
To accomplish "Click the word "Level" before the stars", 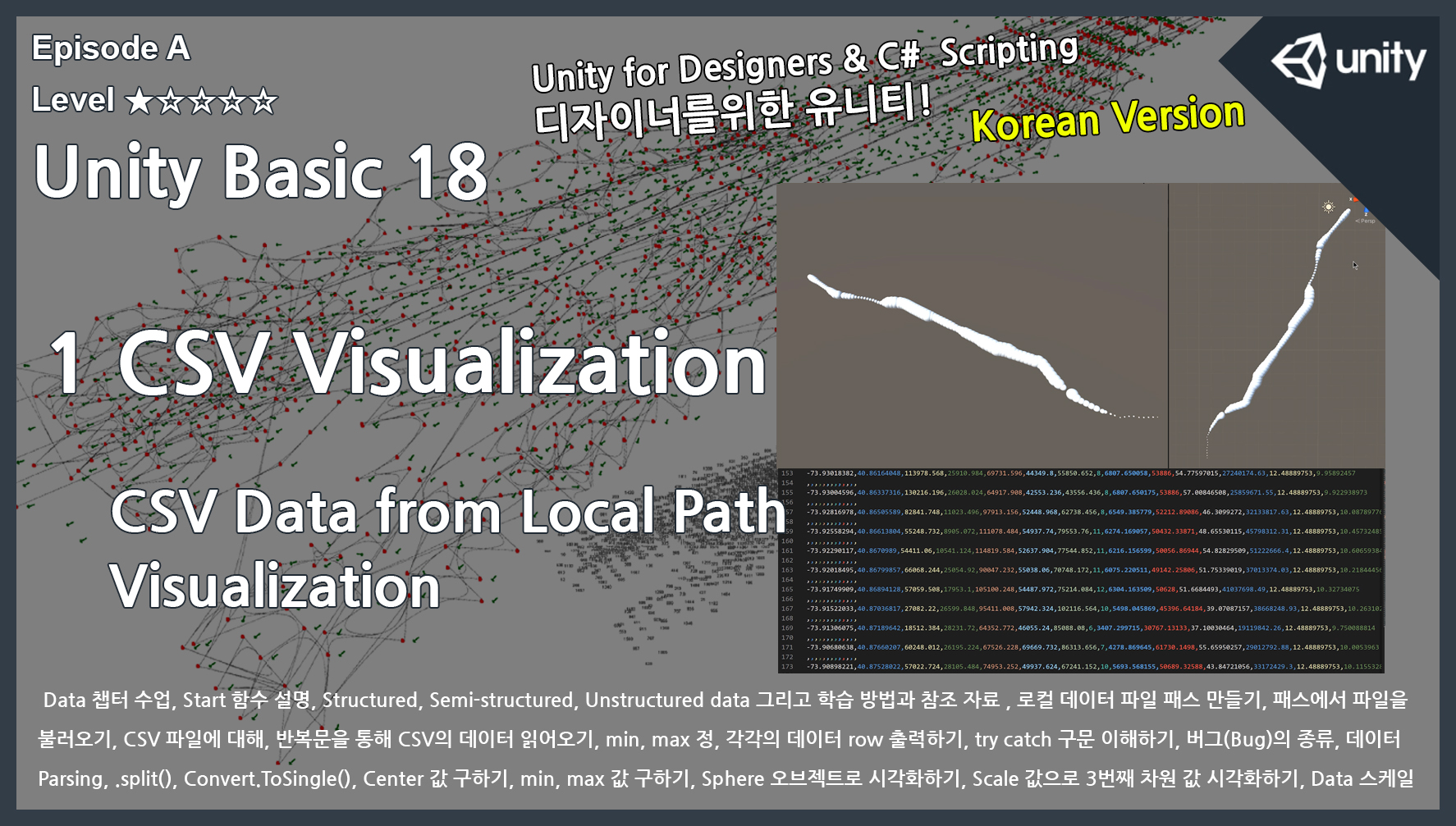I will 73,100.
